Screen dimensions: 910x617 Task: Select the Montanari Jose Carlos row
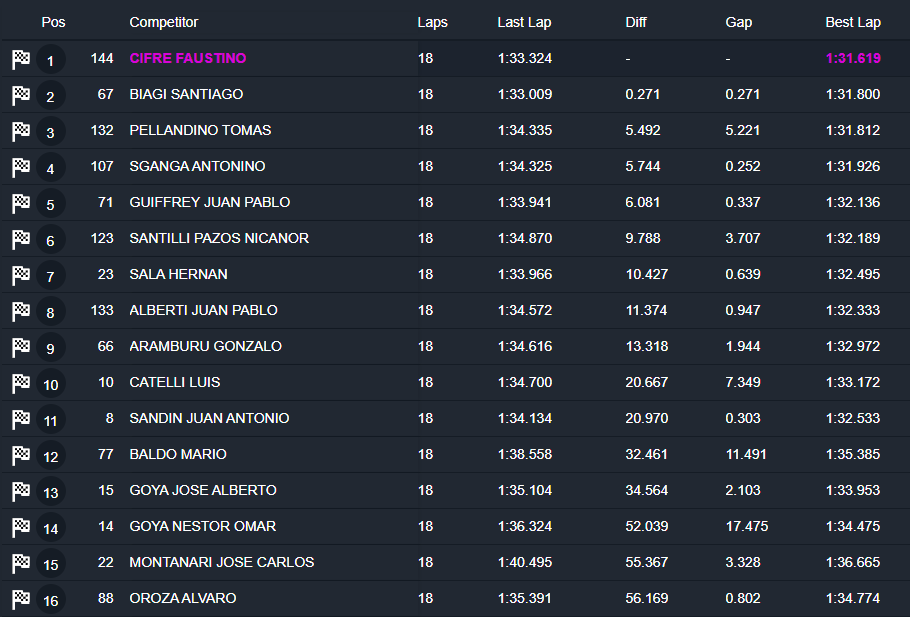222,562
